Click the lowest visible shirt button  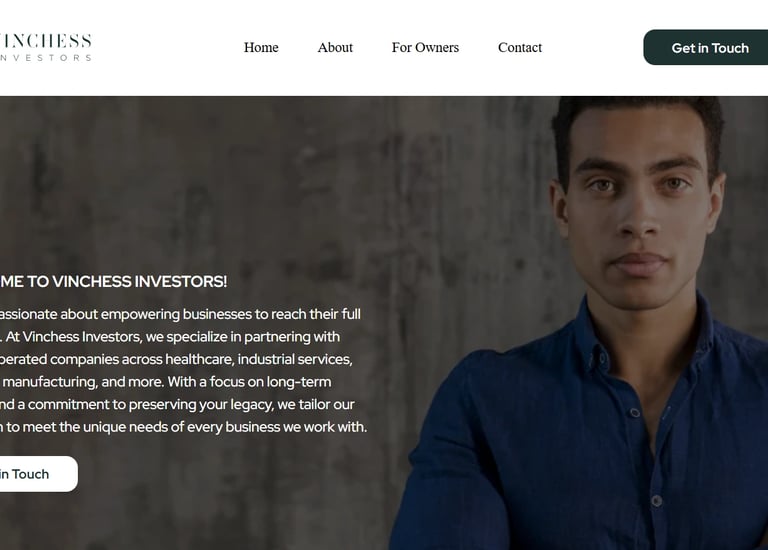(x=656, y=501)
